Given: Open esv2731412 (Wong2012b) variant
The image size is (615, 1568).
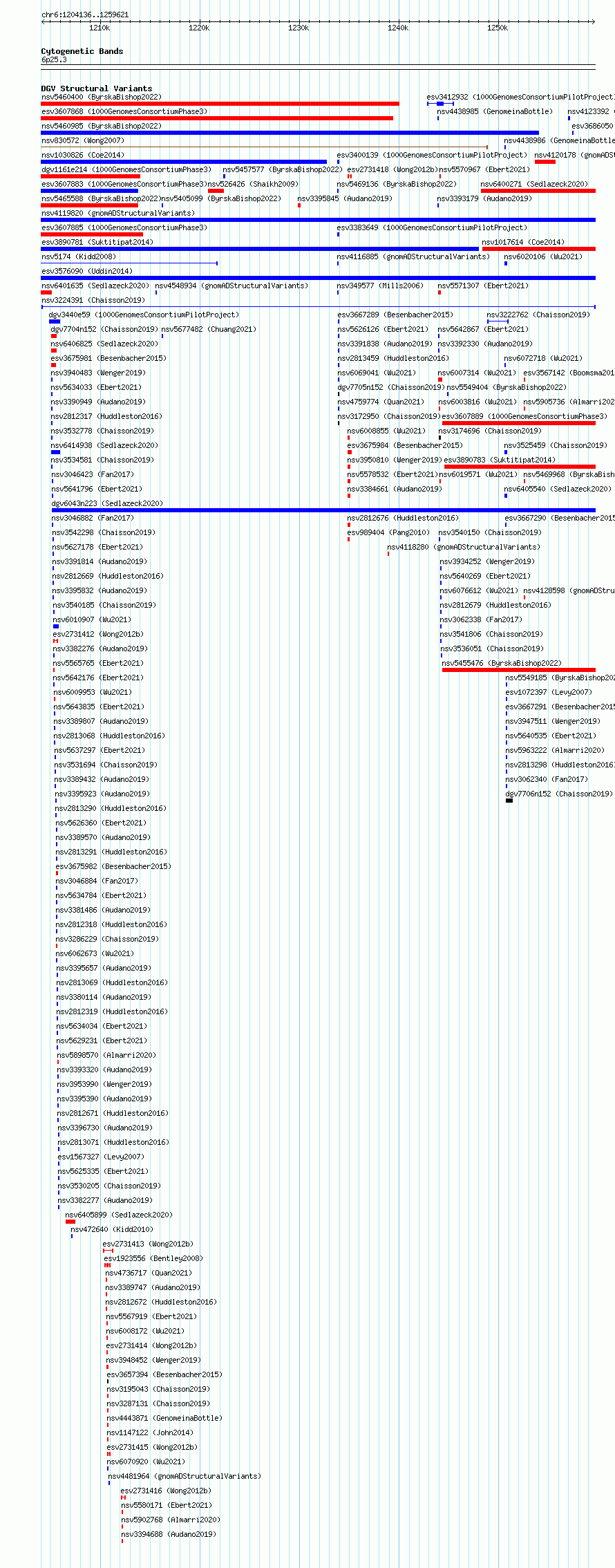Looking at the screenshot, I should (x=98, y=634).
